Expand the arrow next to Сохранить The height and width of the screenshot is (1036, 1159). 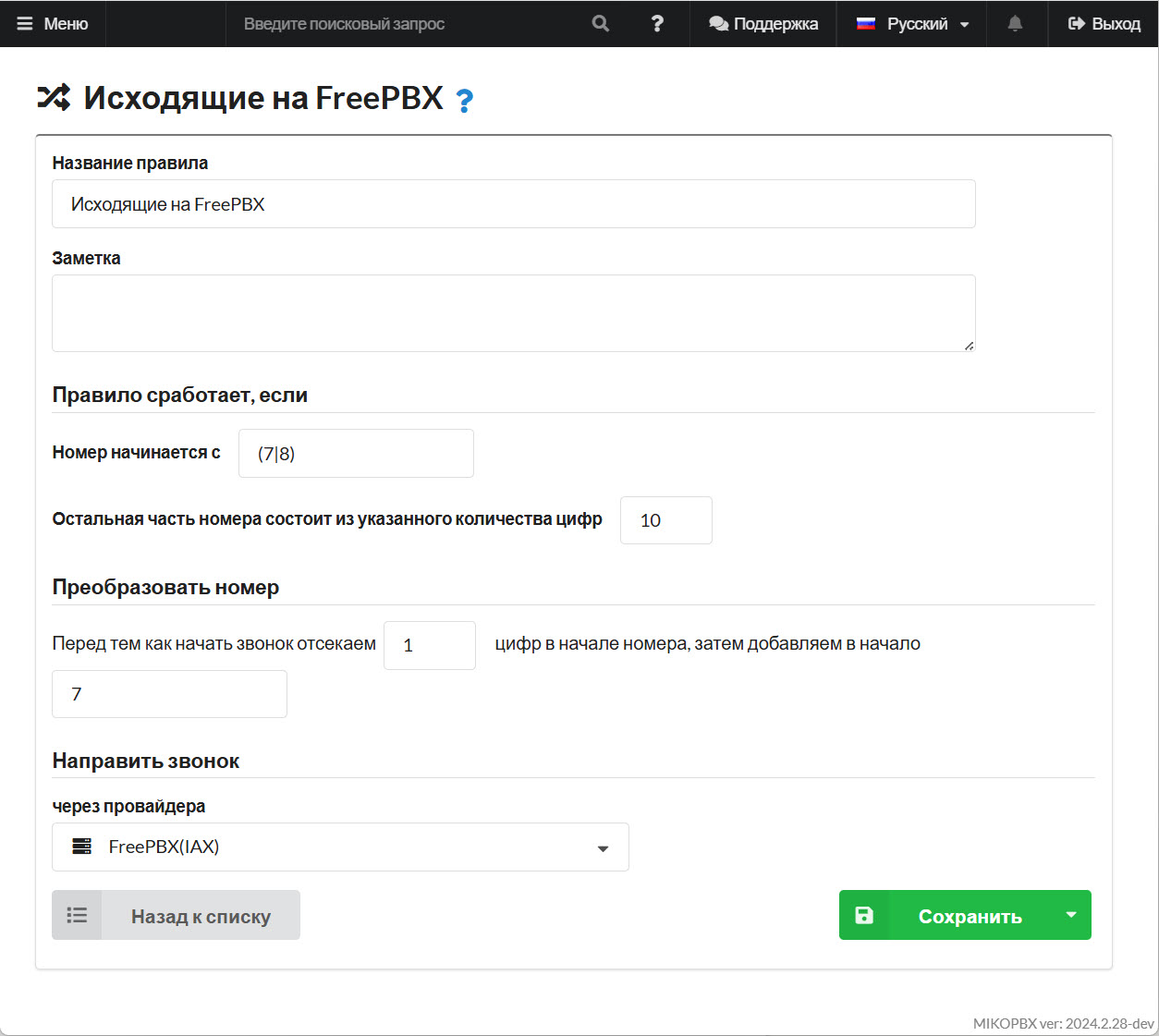(1070, 915)
